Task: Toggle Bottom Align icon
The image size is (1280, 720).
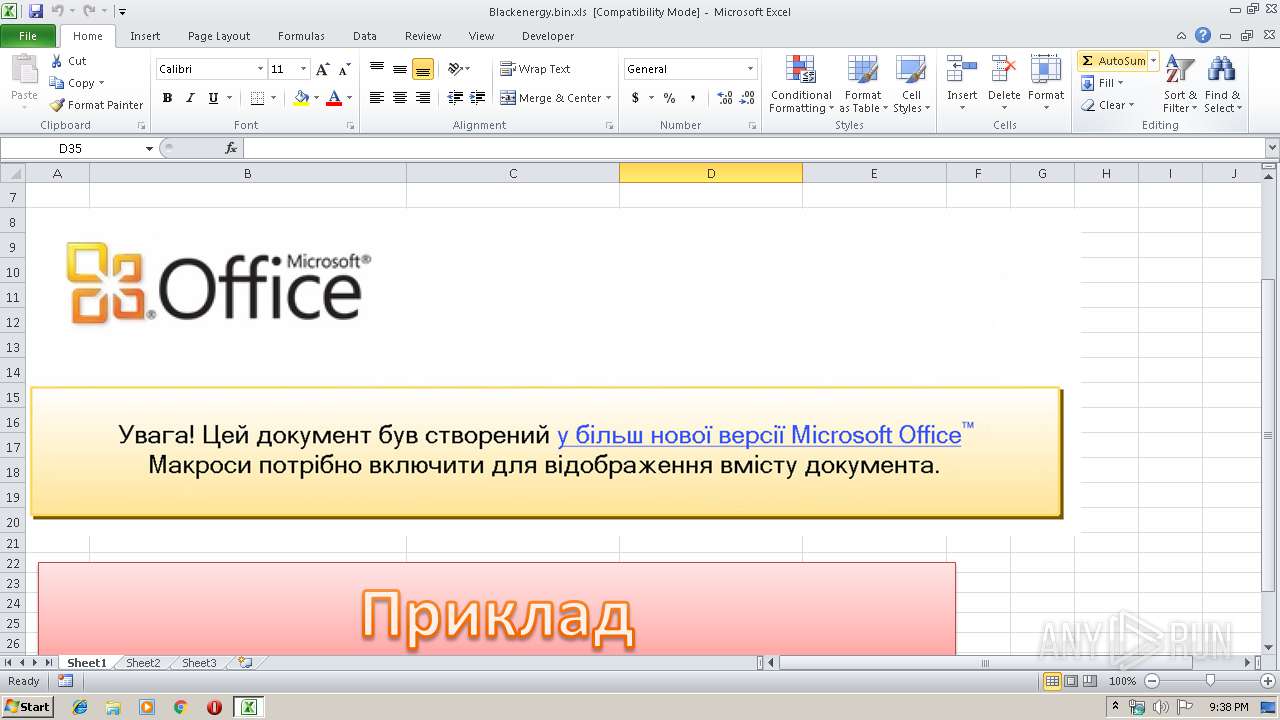Action: coord(423,69)
